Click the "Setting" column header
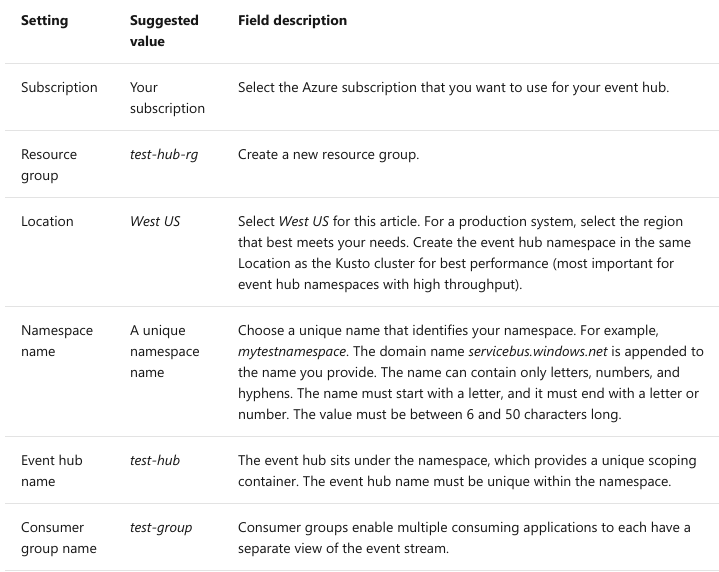719x572 pixels. (x=45, y=21)
